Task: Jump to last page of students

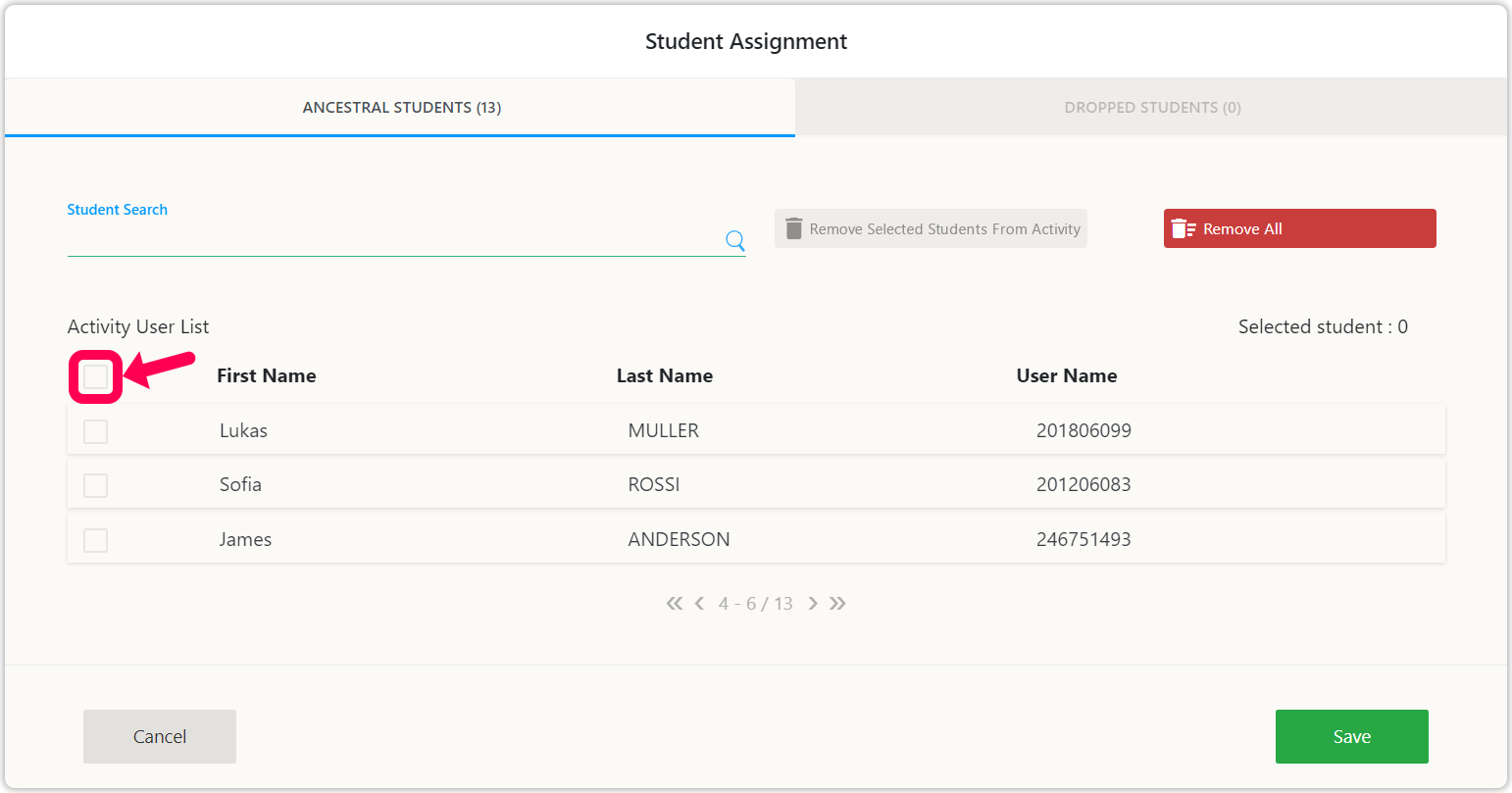Action: (837, 604)
